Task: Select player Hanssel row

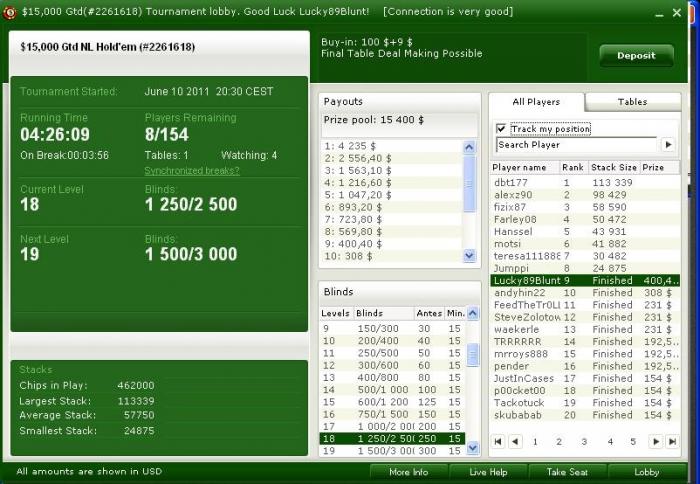Action: click(585, 232)
